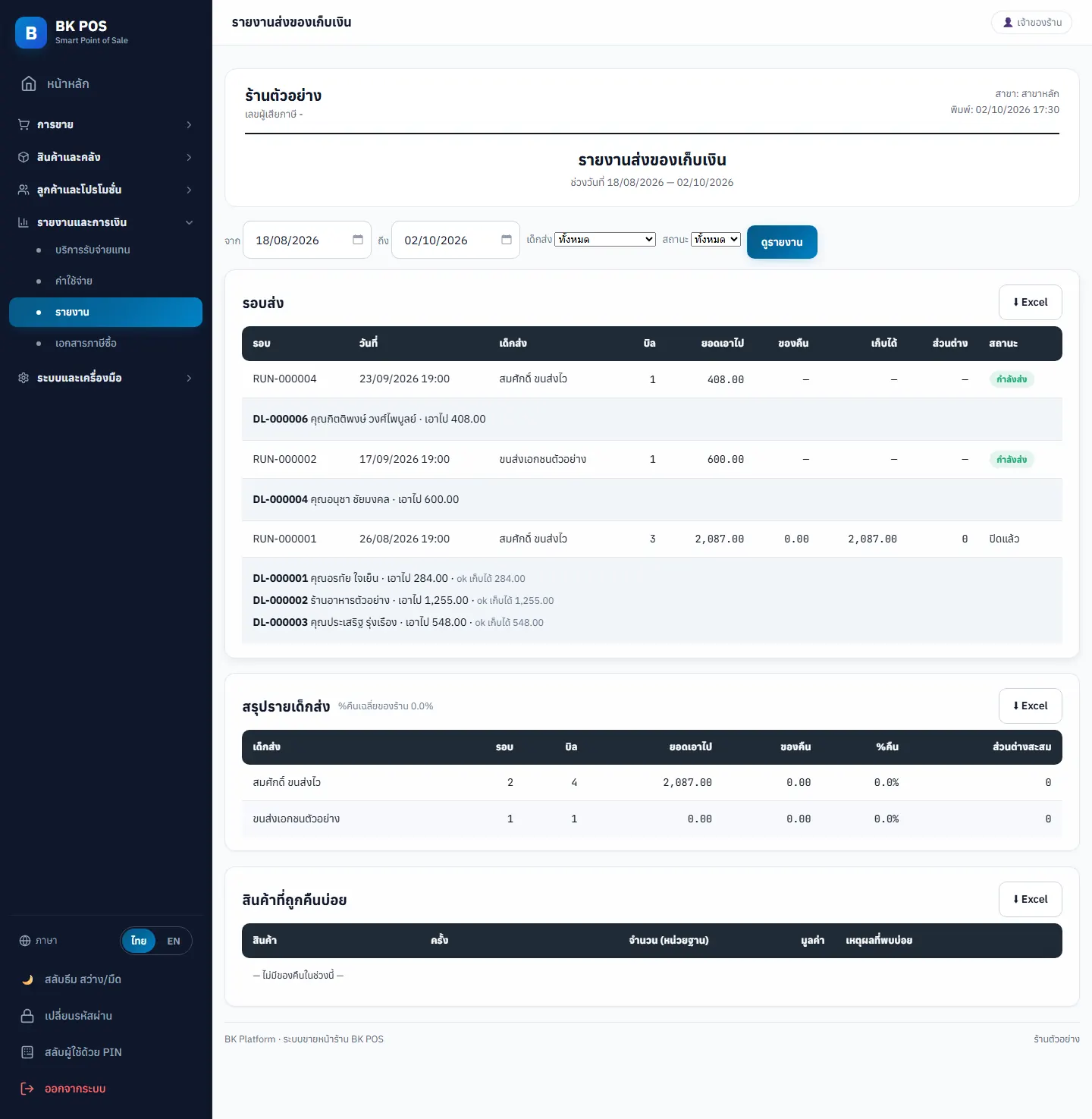The image size is (1092, 1119).
Task: Open ค่าใช้จ่าย submenu item
Action: pyautogui.click(x=106, y=281)
